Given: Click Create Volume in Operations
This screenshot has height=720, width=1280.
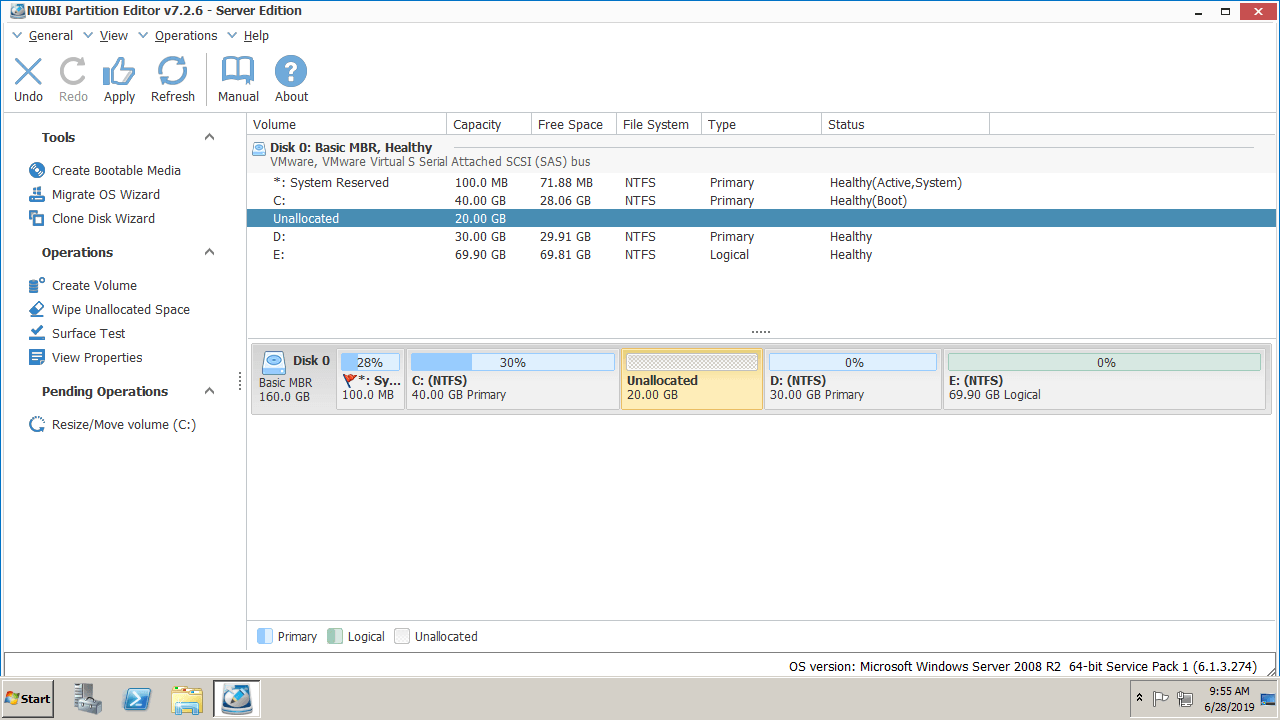Looking at the screenshot, I should [94, 286].
